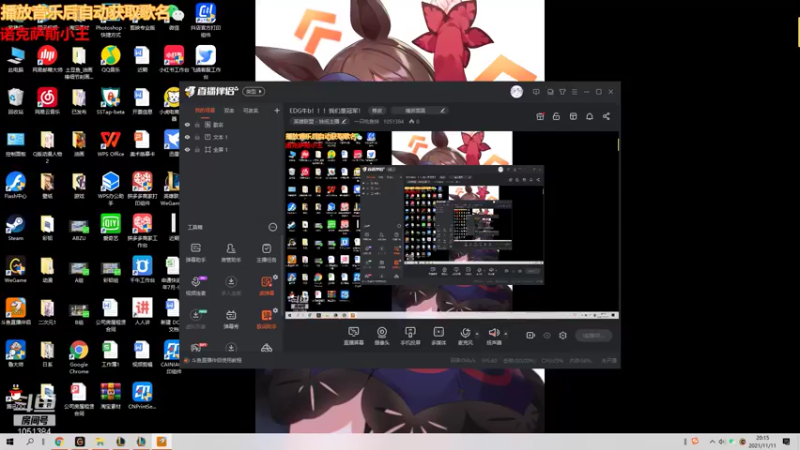This screenshot has width=800, height=450.
Task: Open the 弹幕秀 tool
Action: coord(231,319)
